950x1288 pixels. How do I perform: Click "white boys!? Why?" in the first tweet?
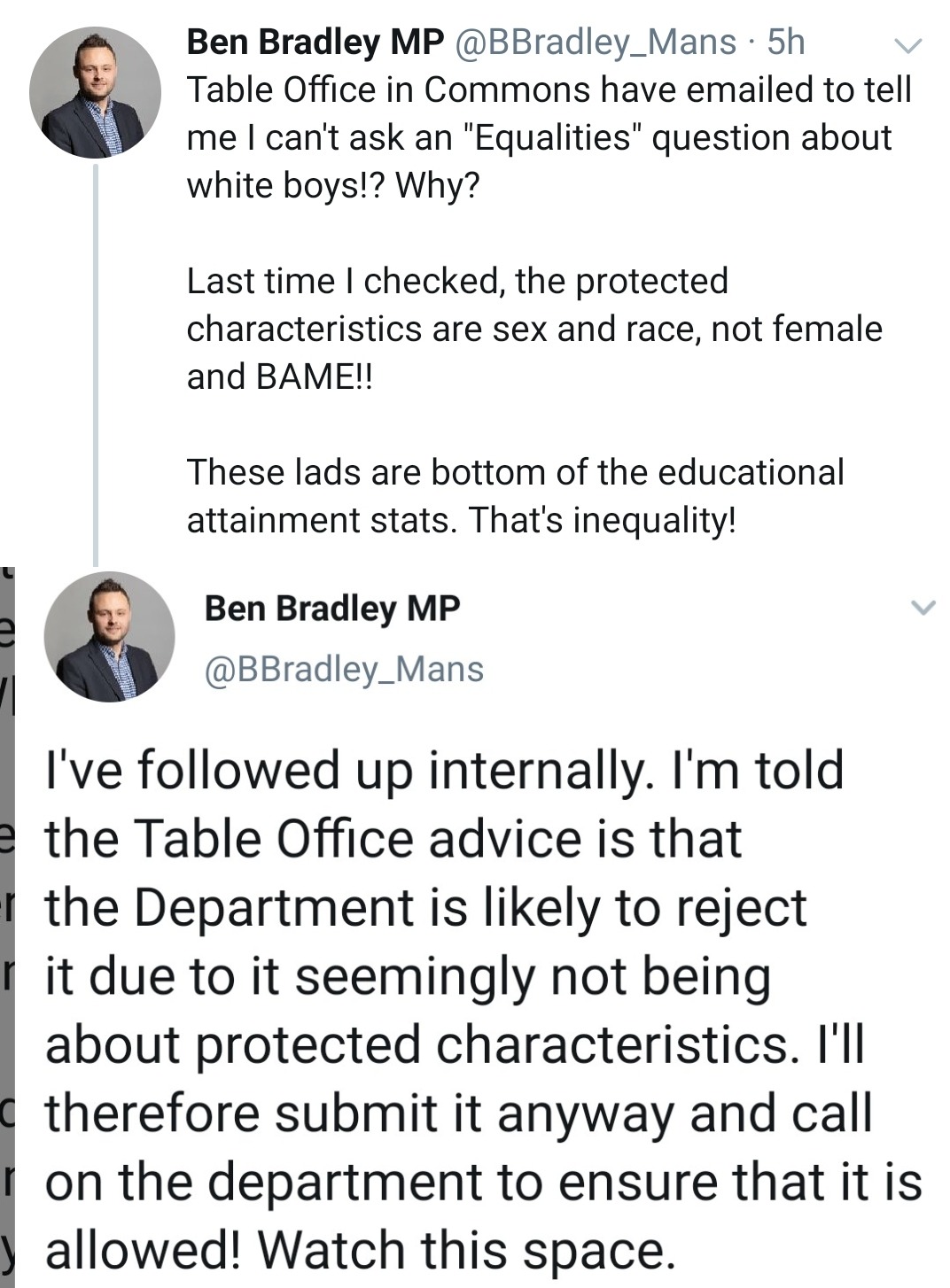click(331, 185)
